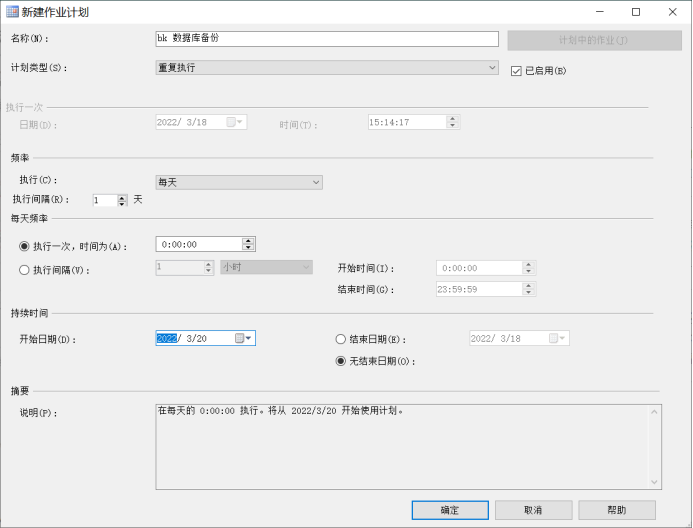Image resolution: width=693 pixels, height=528 pixels.
Task: Click the 名称(N) label
Action: coord(30,39)
